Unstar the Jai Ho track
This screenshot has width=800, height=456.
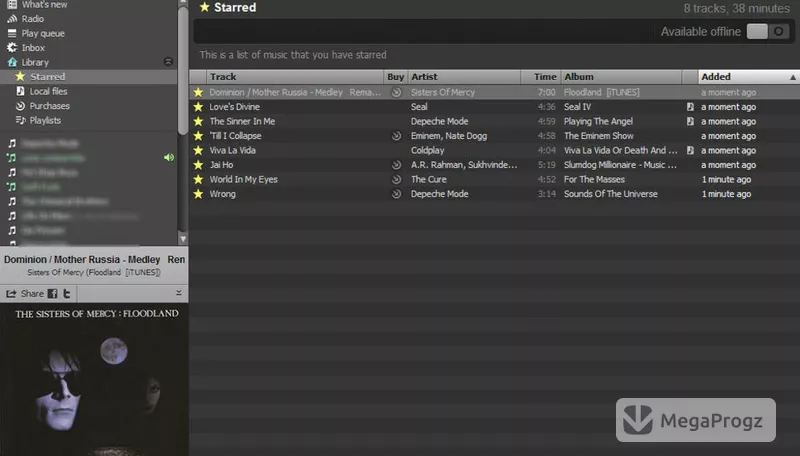pos(198,165)
